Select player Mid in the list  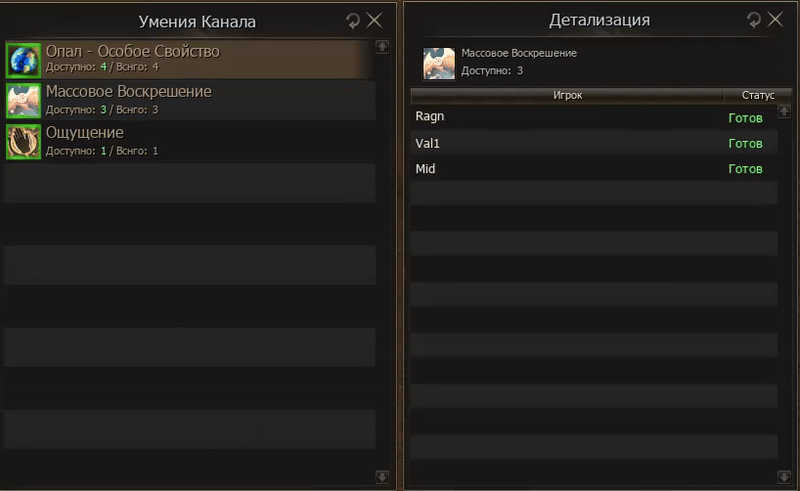tap(594, 168)
